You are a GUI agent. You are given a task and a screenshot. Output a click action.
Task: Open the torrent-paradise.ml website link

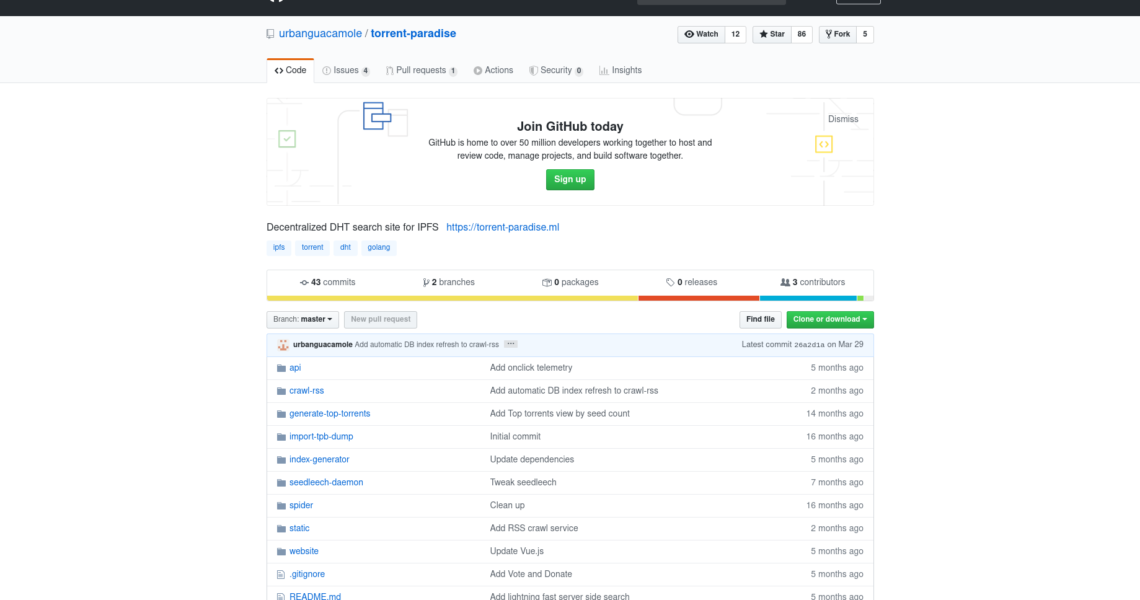502,227
